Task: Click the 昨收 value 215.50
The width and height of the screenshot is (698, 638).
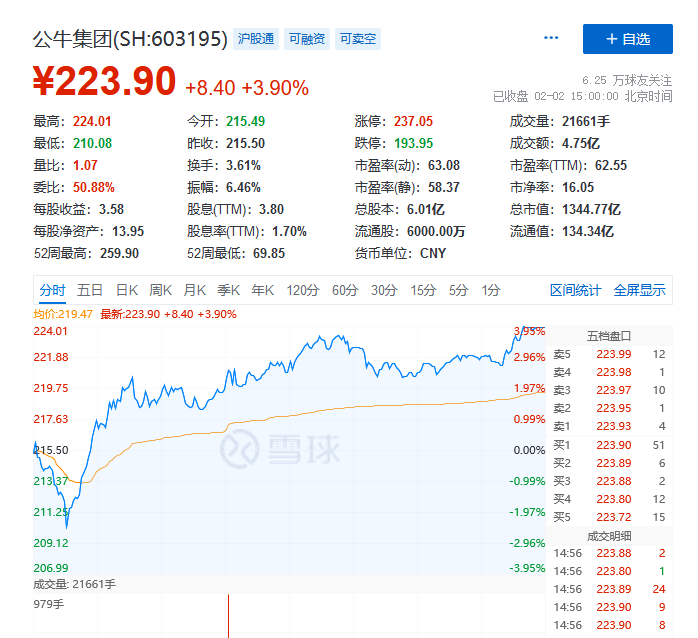Action: 245,143
